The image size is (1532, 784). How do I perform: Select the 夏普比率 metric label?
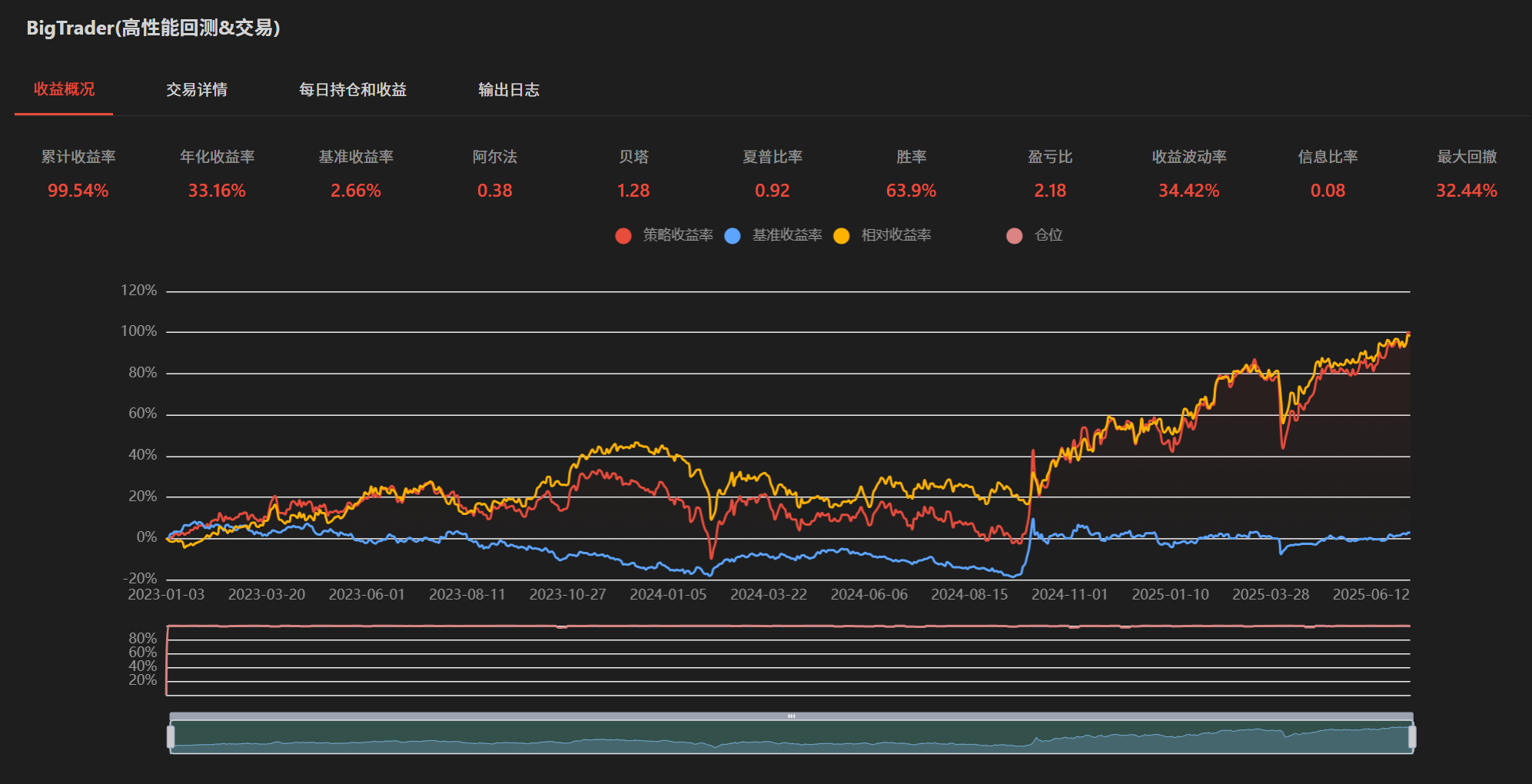(x=772, y=157)
